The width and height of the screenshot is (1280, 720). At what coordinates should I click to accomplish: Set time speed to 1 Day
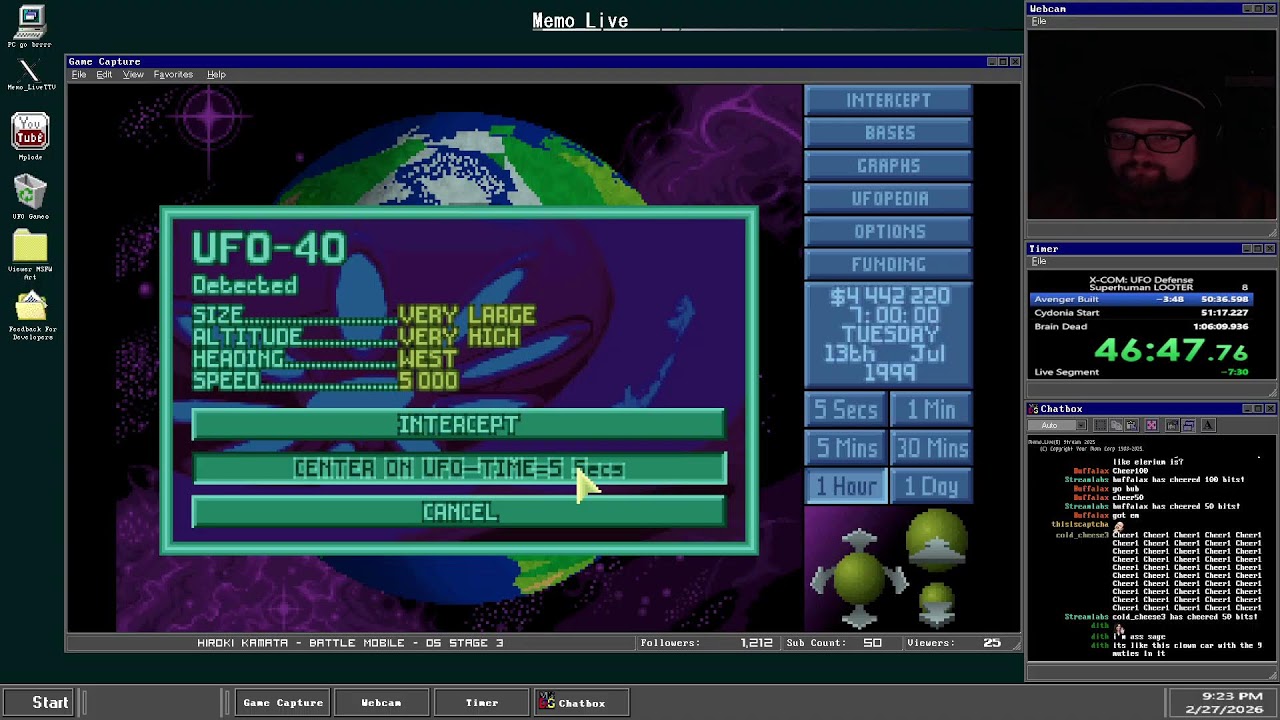tap(931, 486)
